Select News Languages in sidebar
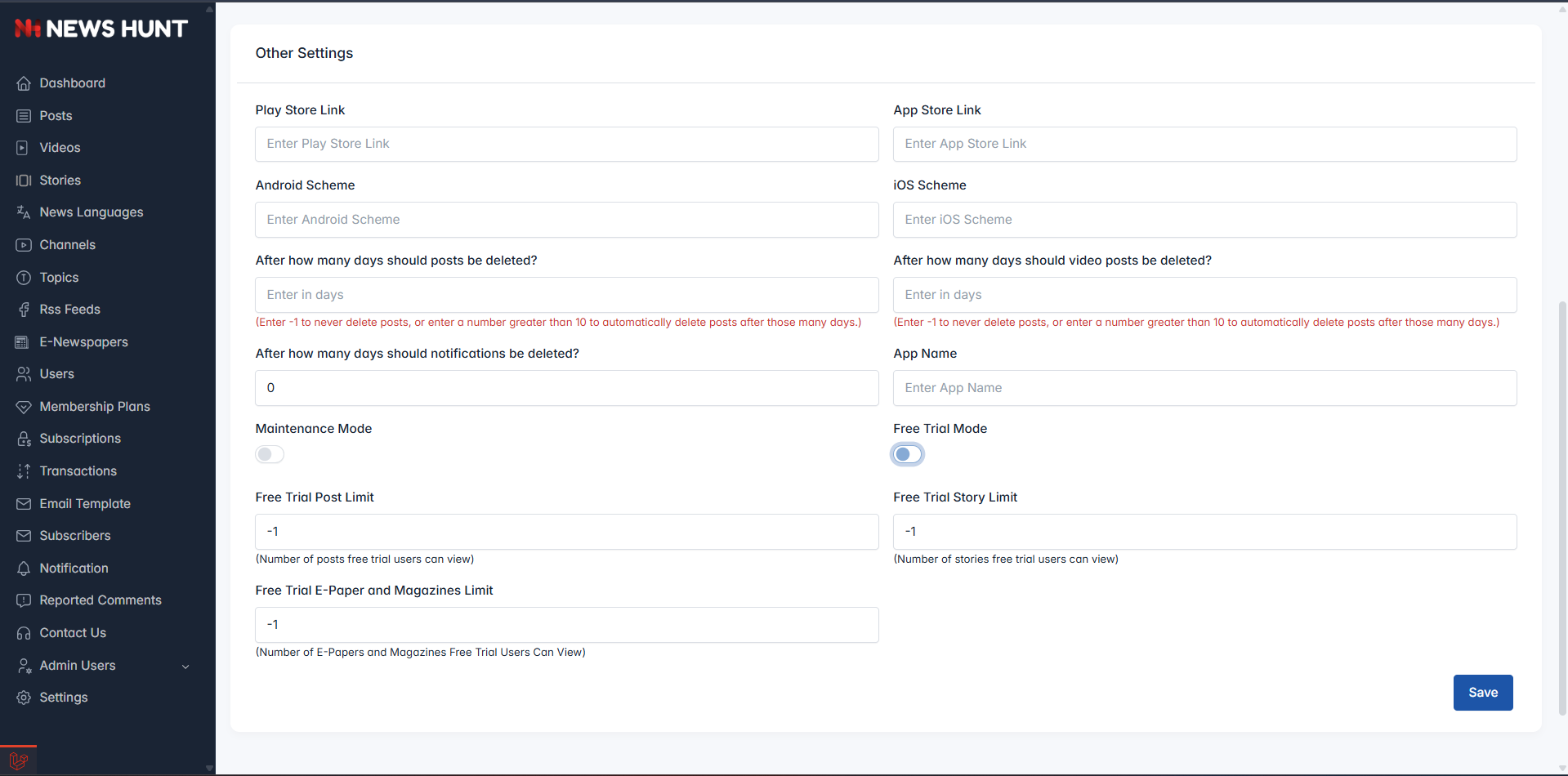The image size is (1568, 776). [92, 212]
